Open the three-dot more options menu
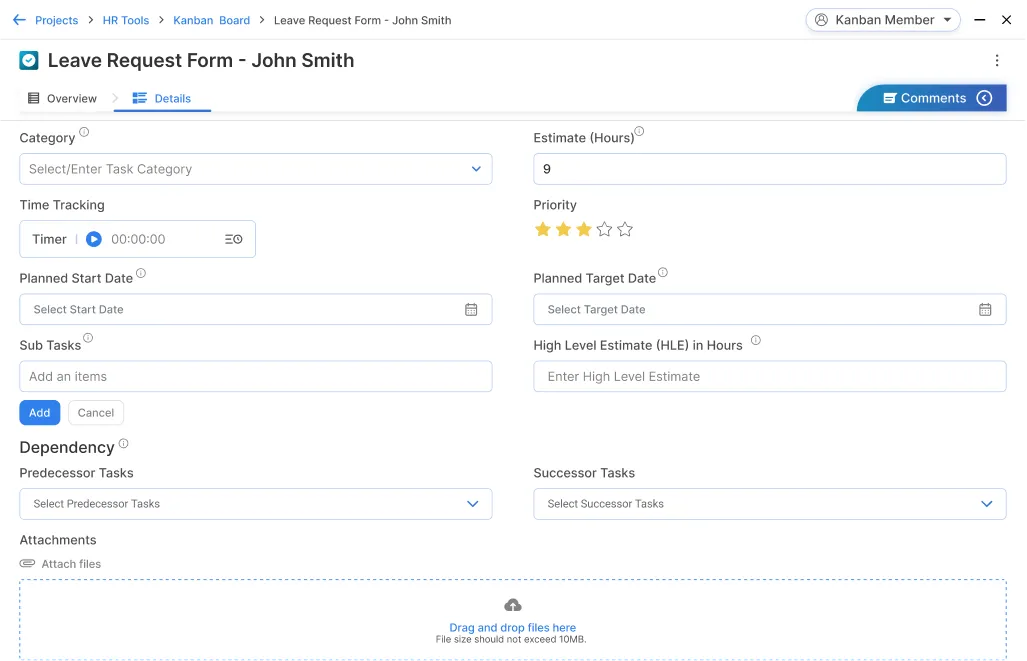The image size is (1027, 661). 996,61
